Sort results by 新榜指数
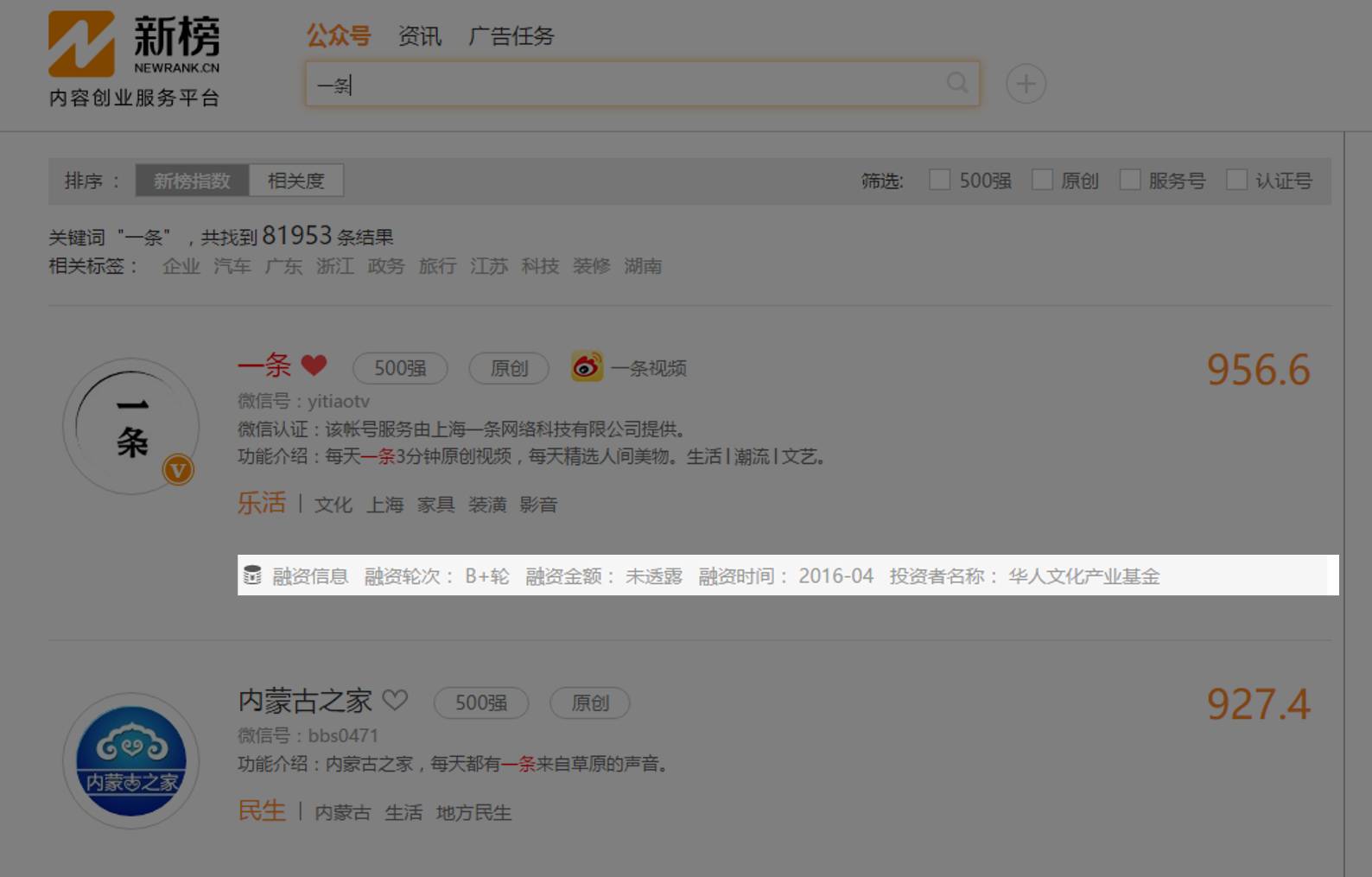 pos(192,181)
